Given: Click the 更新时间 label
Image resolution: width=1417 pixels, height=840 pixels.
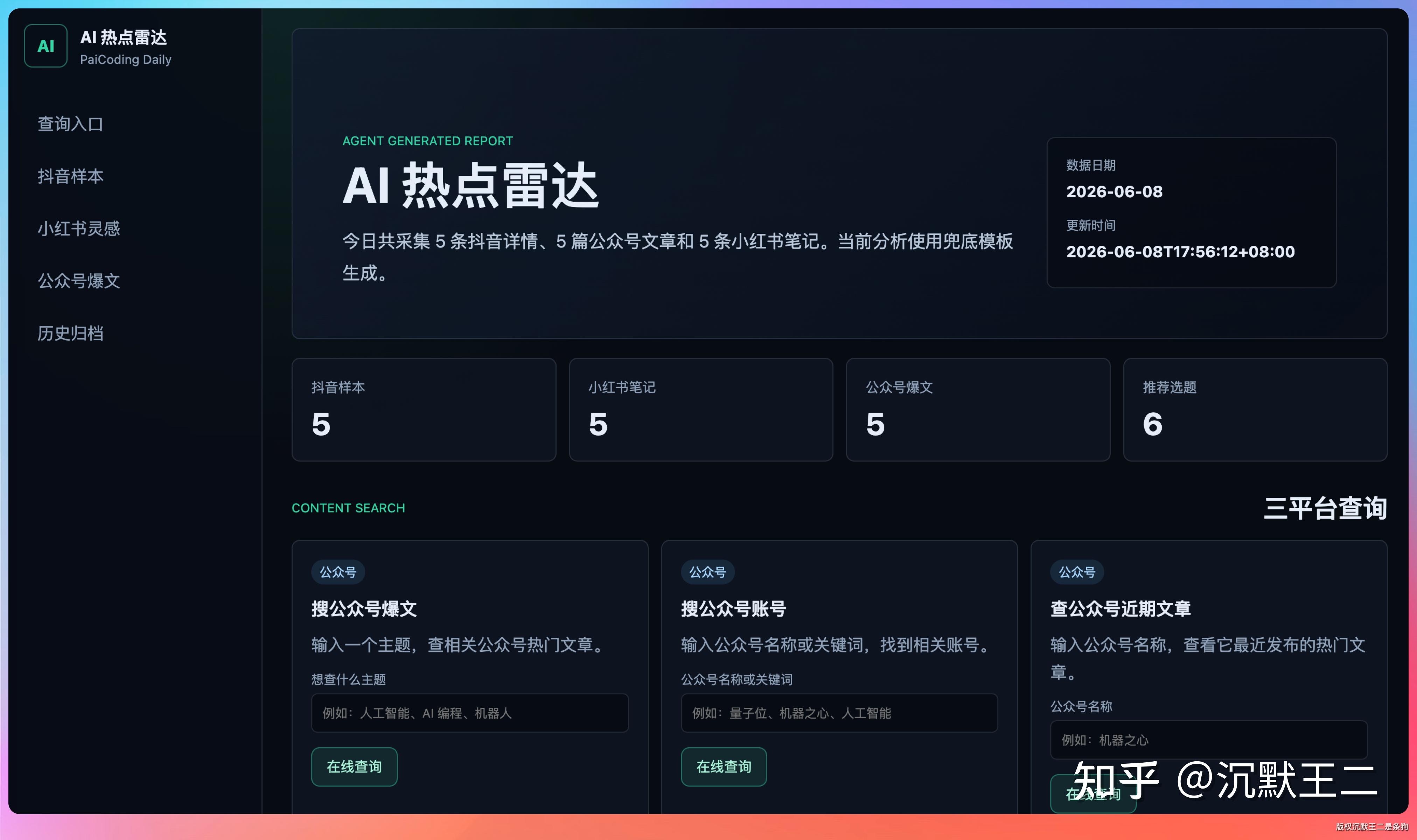Looking at the screenshot, I should [1091, 225].
